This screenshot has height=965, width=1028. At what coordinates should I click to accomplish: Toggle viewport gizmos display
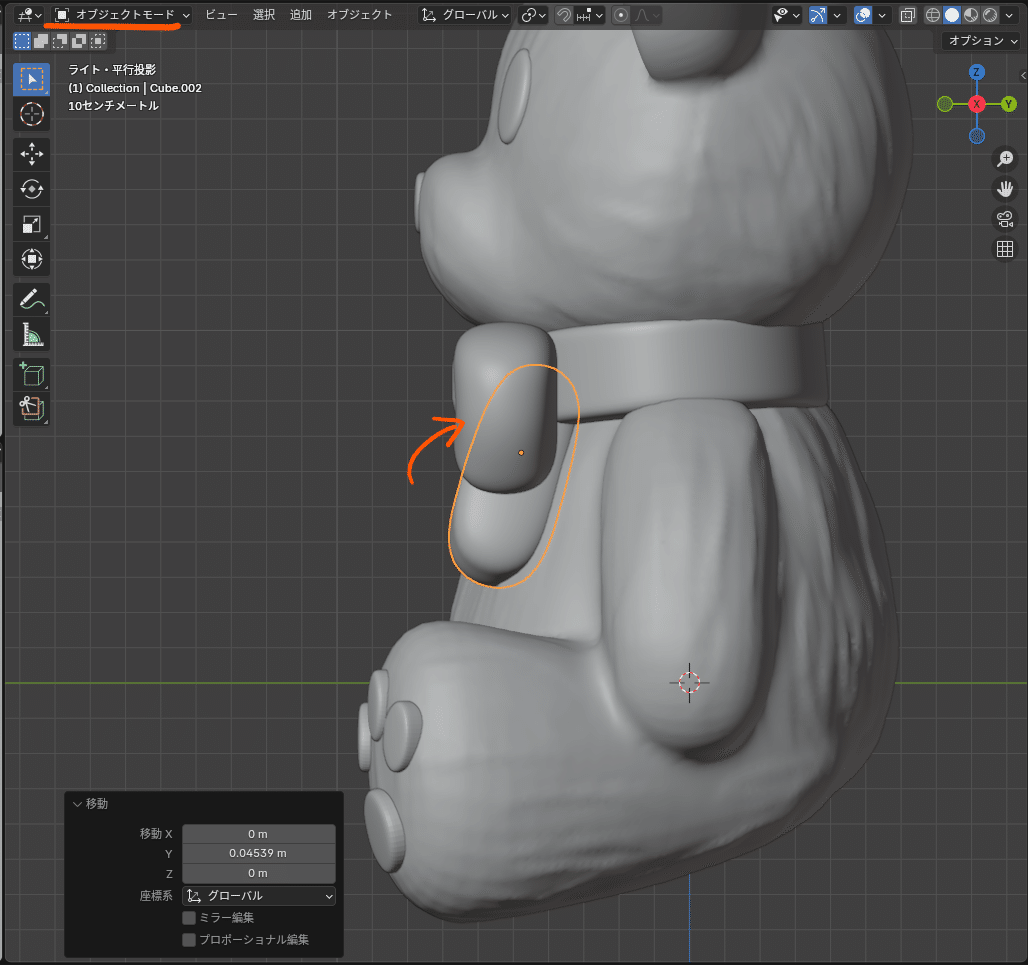pos(818,15)
